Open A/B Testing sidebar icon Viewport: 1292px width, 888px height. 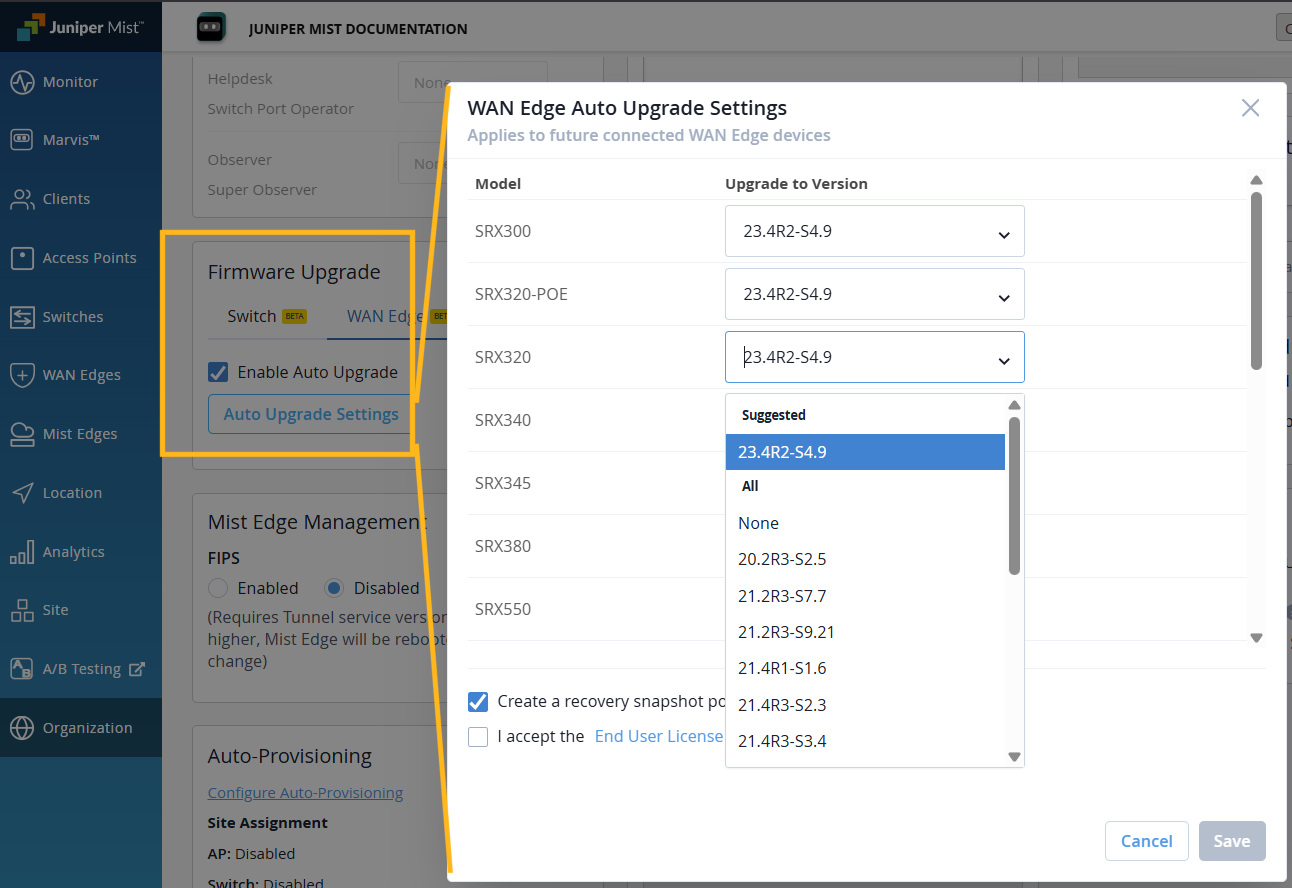point(22,669)
